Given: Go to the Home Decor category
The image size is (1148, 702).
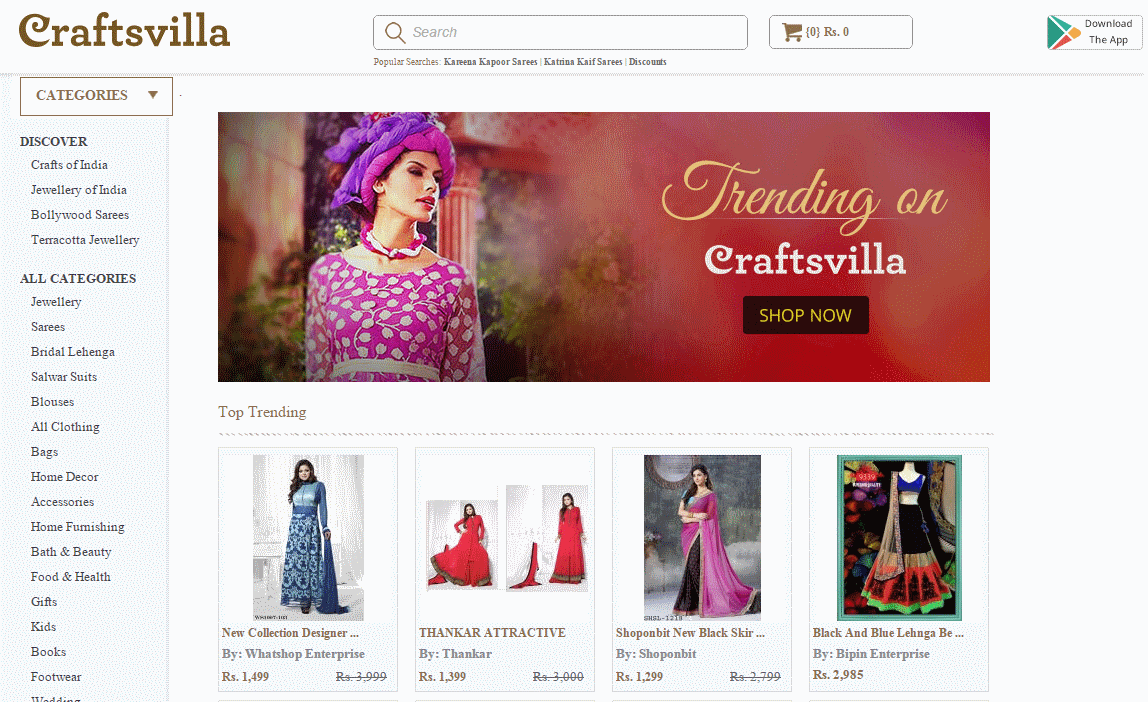Looking at the screenshot, I should 64,477.
